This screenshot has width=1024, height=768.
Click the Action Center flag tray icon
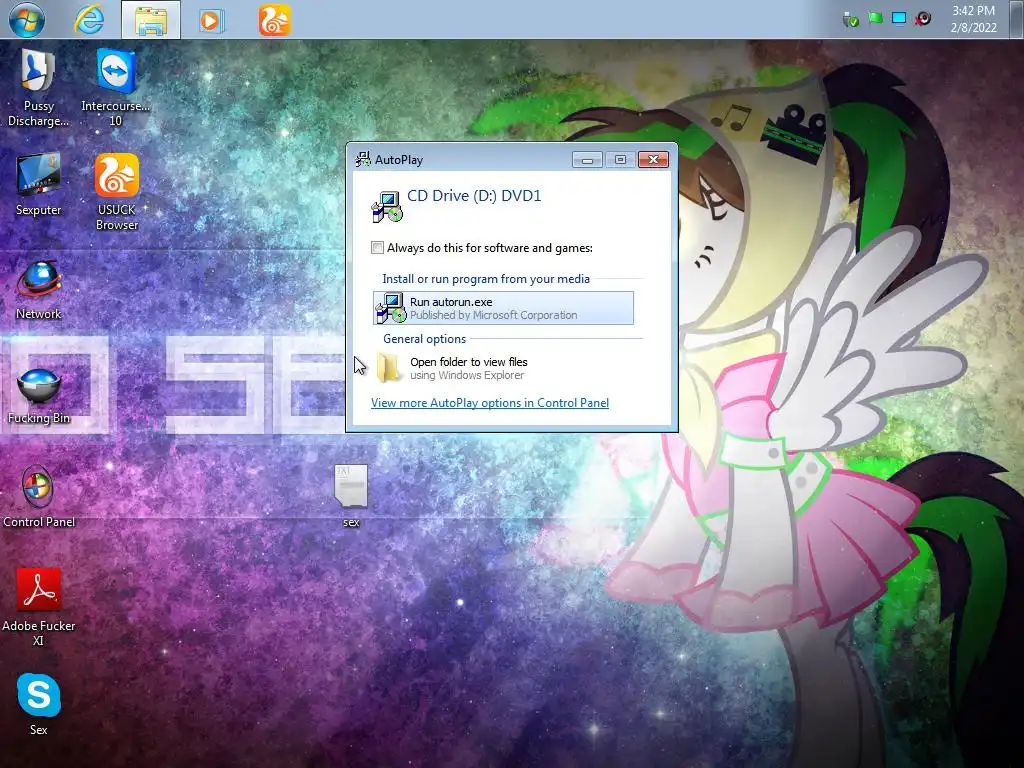coord(875,19)
